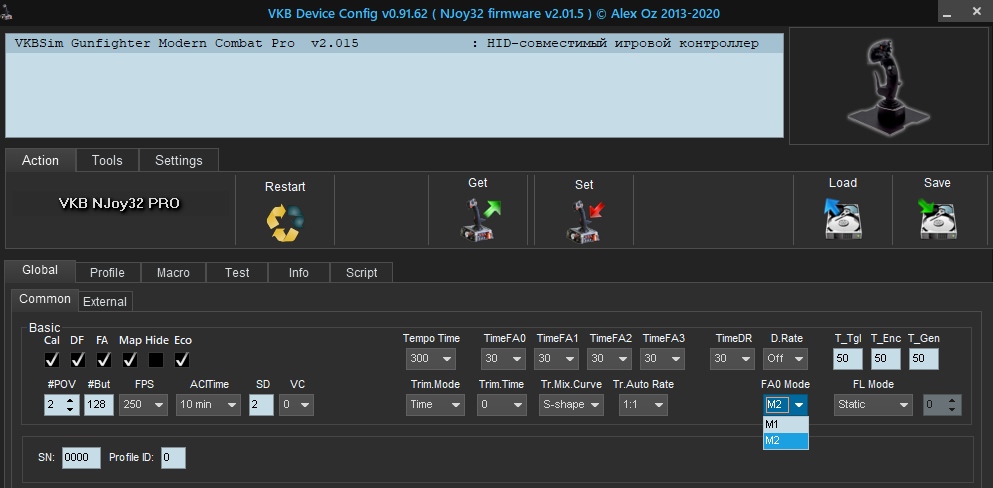The height and width of the screenshot is (488, 993).
Task: Click the #But input field
Action: click(x=99, y=404)
